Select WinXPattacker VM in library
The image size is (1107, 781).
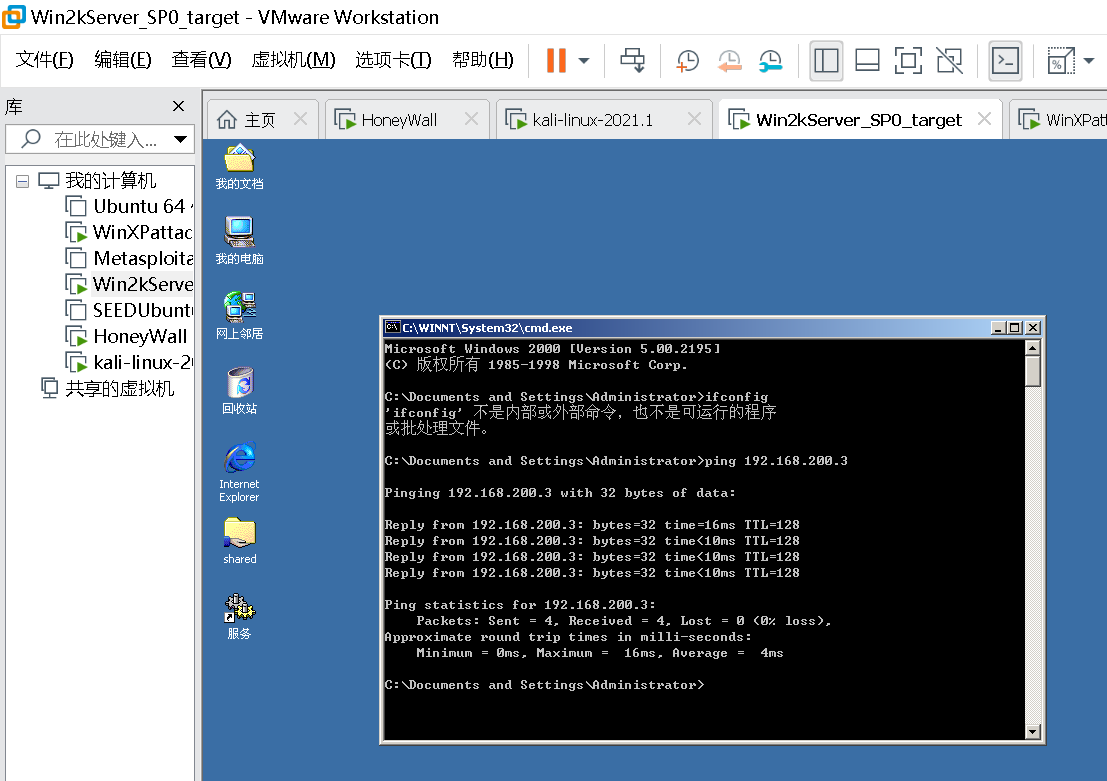[x=129, y=232]
